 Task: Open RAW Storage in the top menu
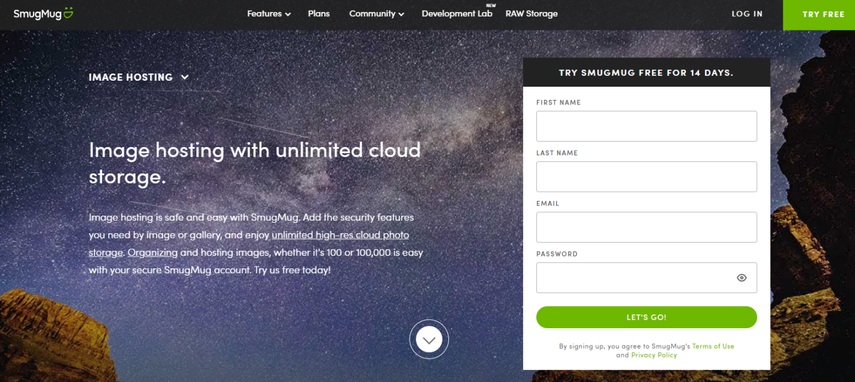pyautogui.click(x=531, y=14)
